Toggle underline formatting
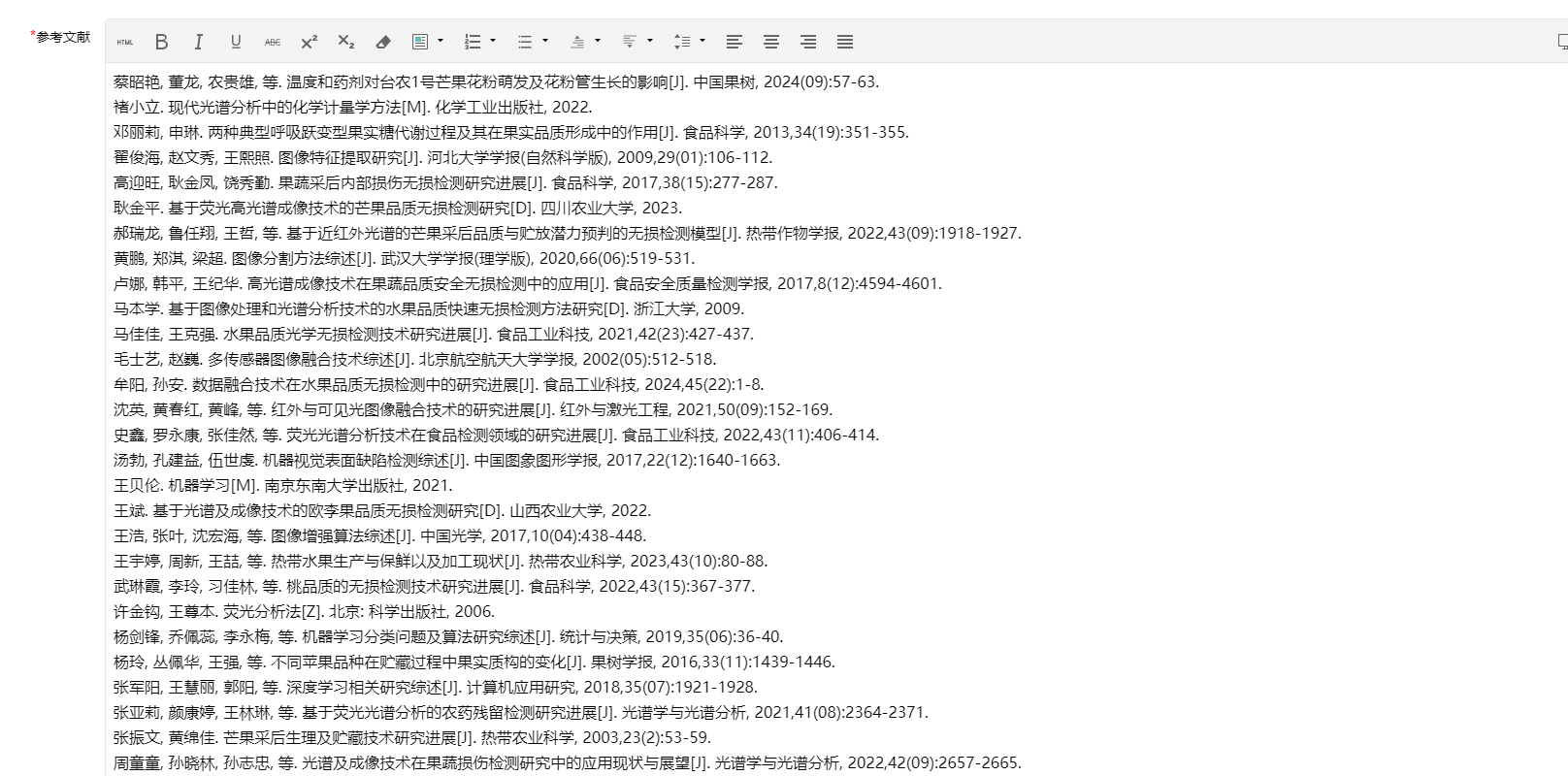Screen dimensions: 1568x776 tap(236, 42)
